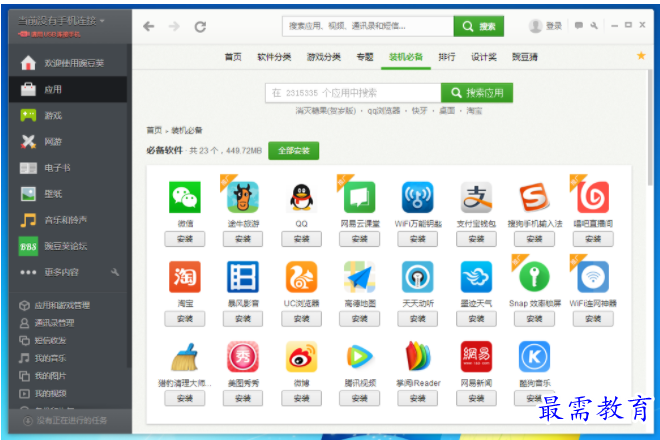Expand the 当前没有手机连接 device dropdown

61,21
